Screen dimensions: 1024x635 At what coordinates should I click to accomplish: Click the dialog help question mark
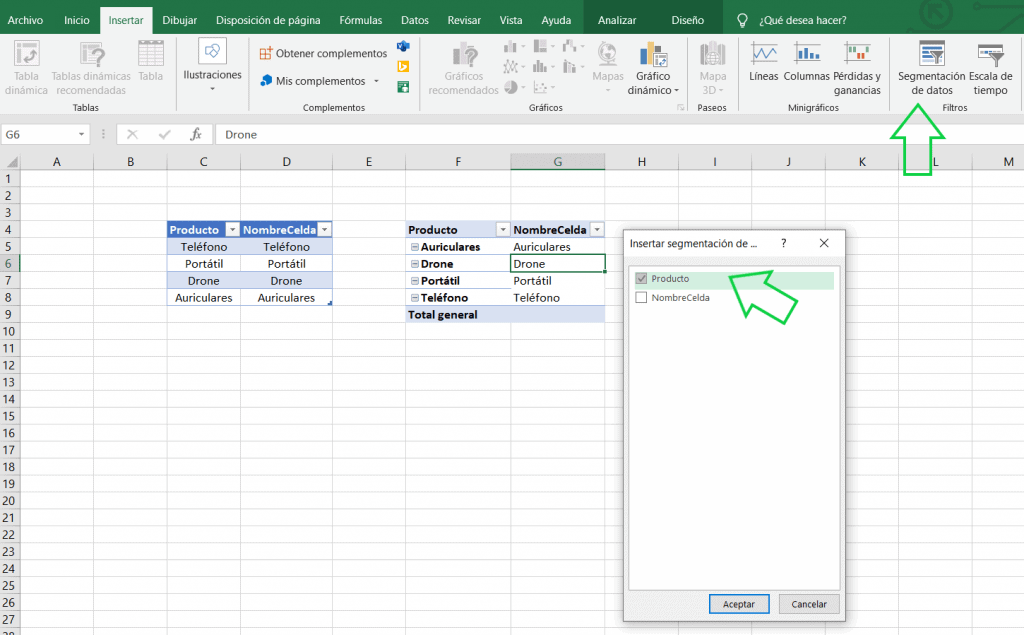[x=784, y=243]
